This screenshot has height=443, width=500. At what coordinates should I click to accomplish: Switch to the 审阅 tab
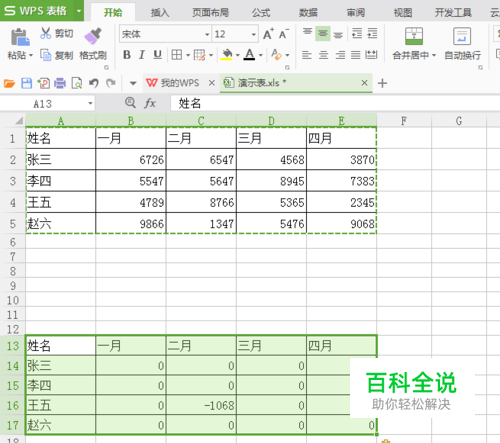pos(356,13)
